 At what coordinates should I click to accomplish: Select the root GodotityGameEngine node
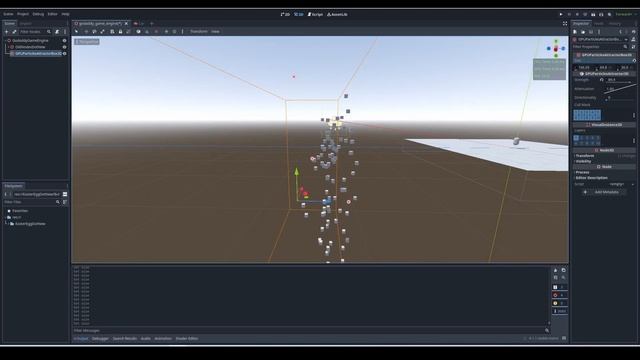pos(30,40)
